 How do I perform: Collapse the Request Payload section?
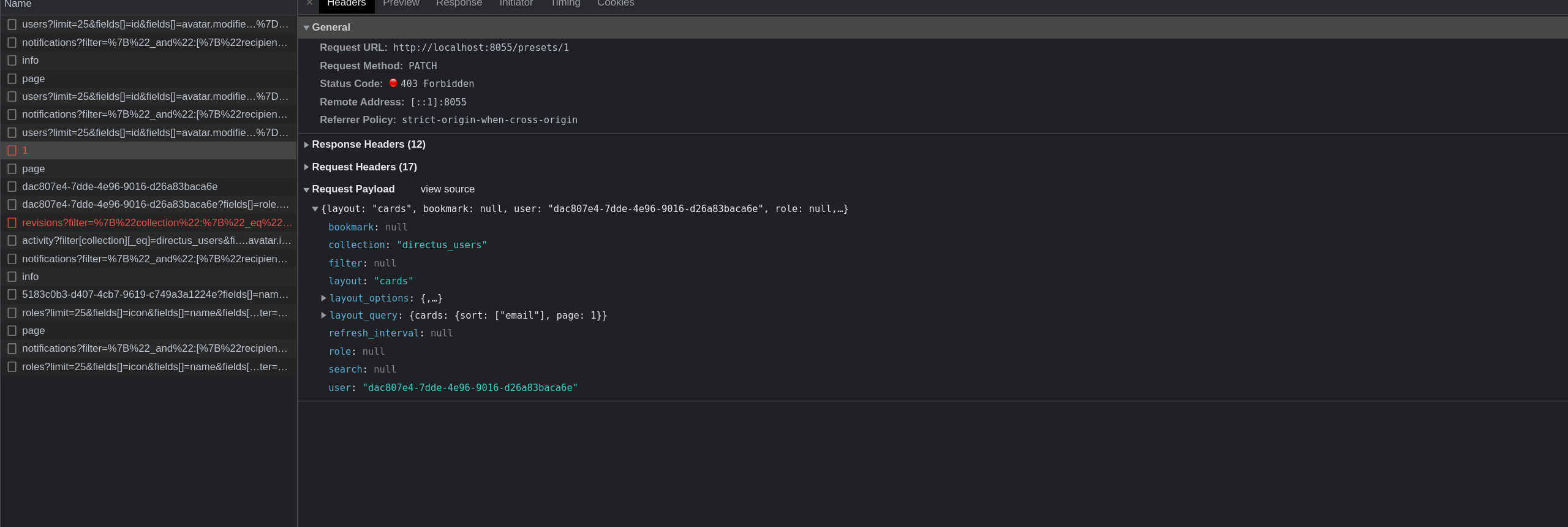pyautogui.click(x=306, y=190)
